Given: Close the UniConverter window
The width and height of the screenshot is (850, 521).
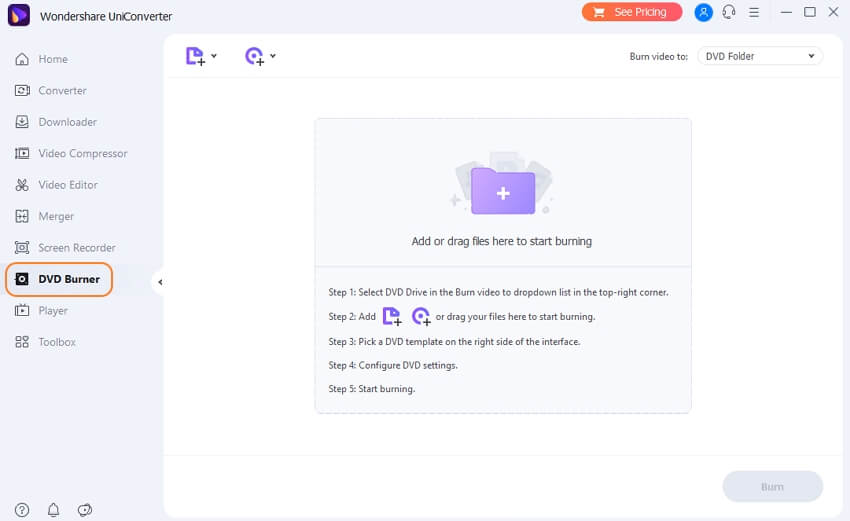Looking at the screenshot, I should click(834, 12).
